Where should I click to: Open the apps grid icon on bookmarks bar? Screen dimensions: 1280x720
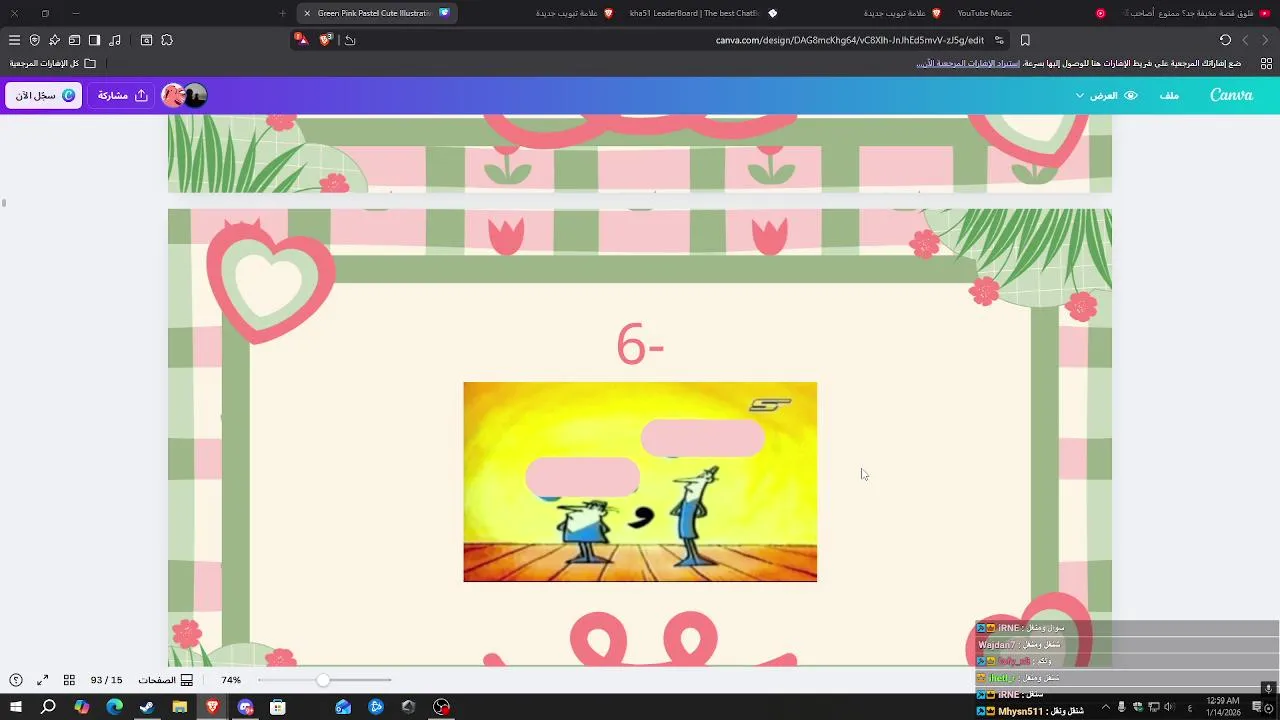tap(1266, 63)
